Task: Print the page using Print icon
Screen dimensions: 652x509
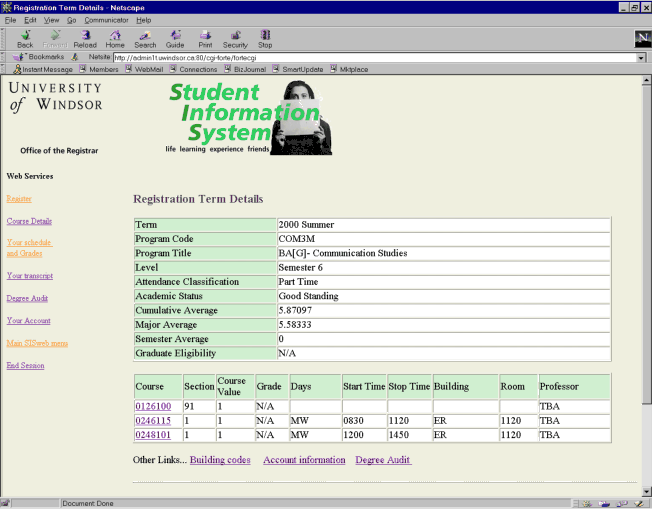Action: coord(205,38)
